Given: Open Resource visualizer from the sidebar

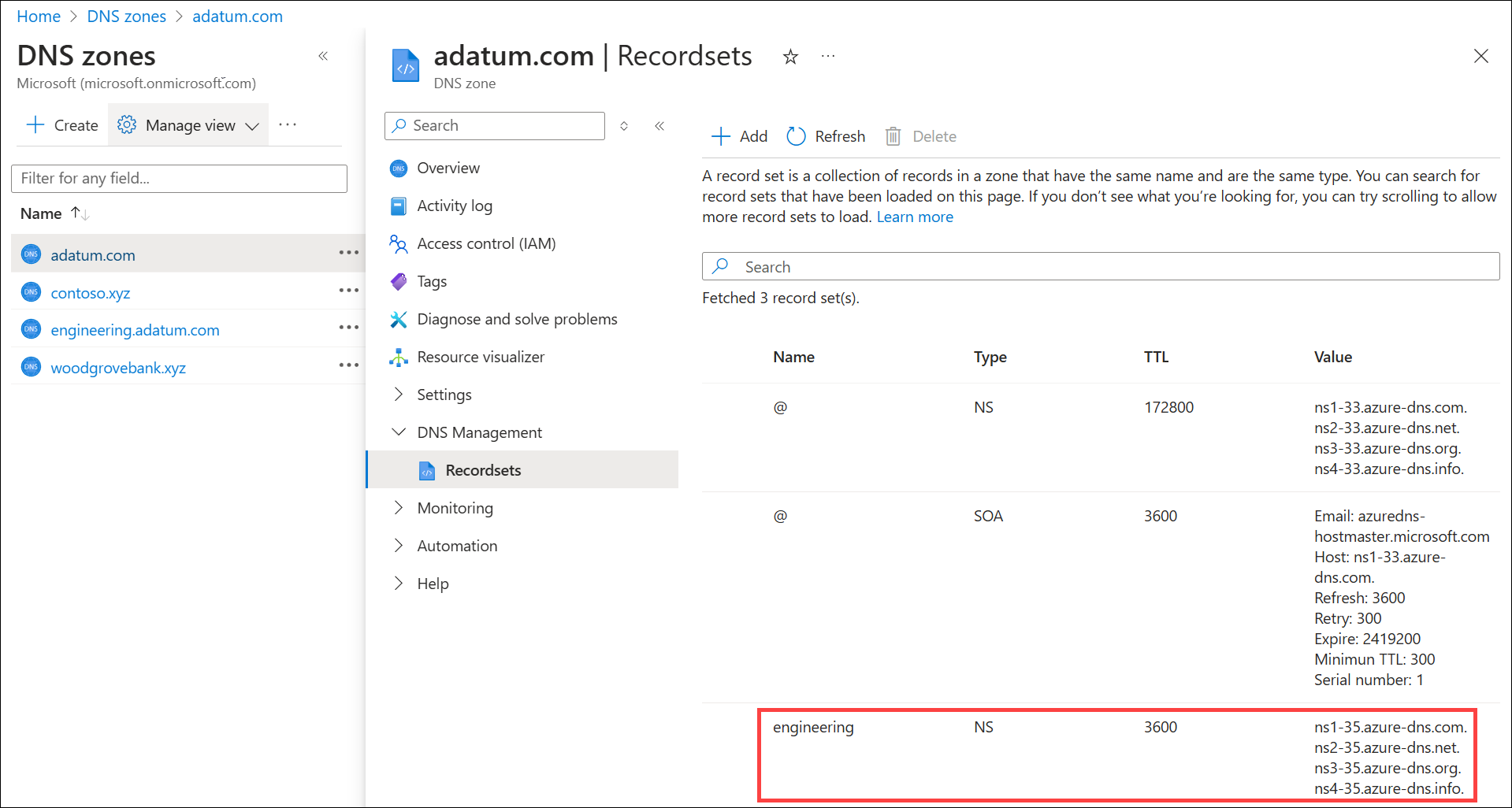Looking at the screenshot, I should (480, 357).
